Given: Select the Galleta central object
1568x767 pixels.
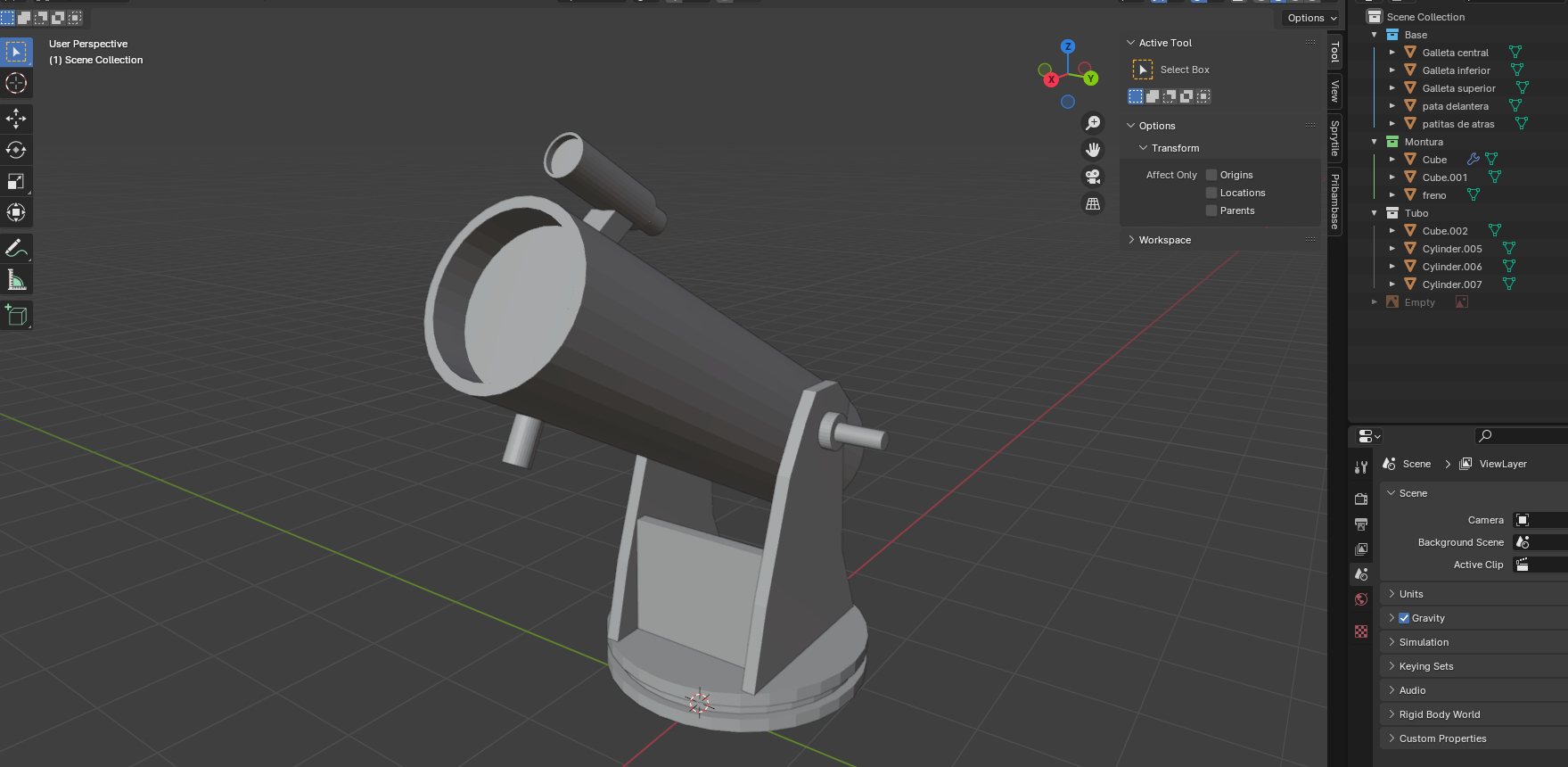Looking at the screenshot, I should point(1455,53).
